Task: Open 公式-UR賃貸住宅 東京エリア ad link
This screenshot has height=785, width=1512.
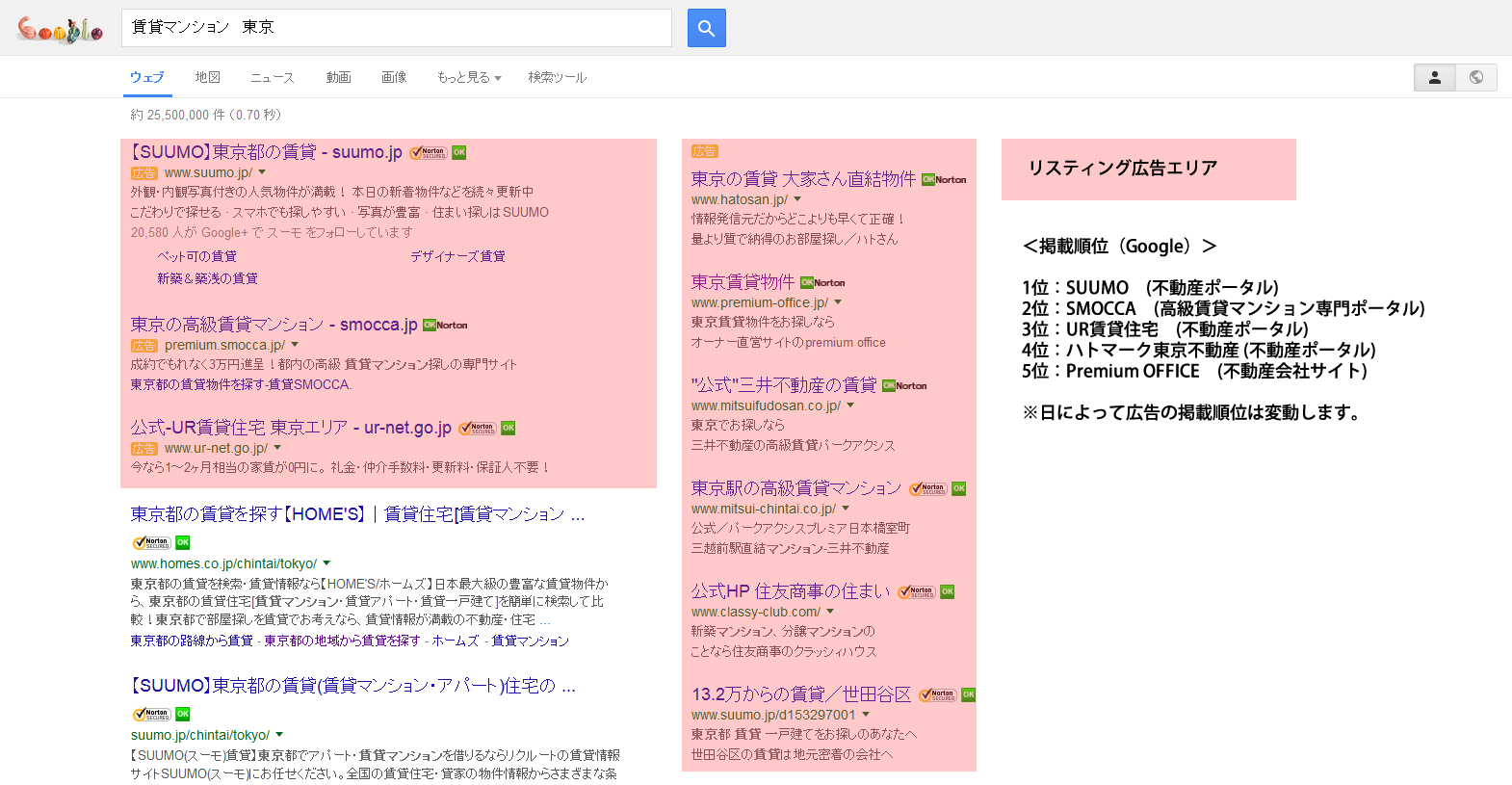Action: click(x=291, y=428)
